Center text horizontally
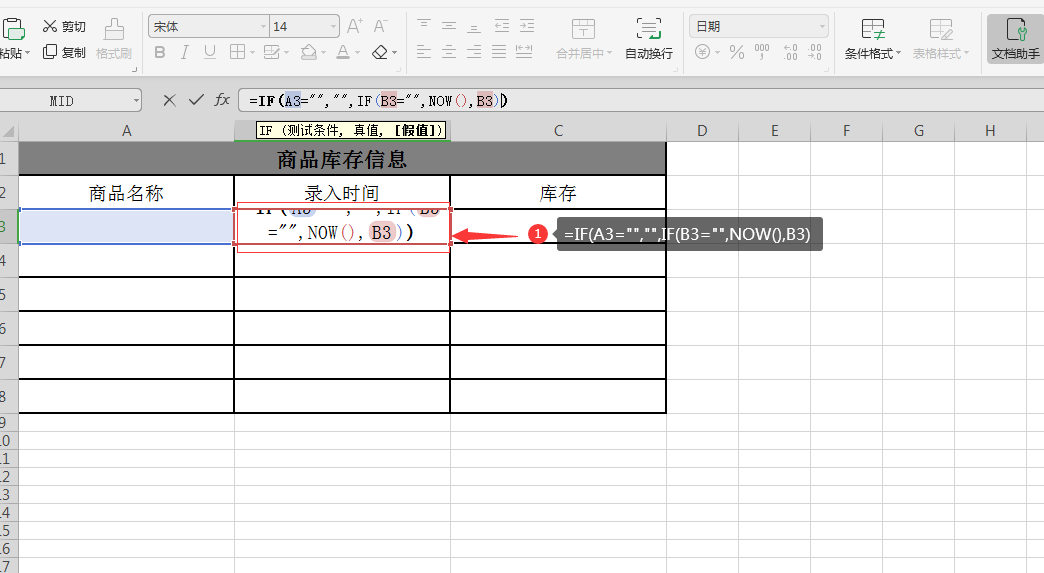The image size is (1044, 573). click(x=449, y=52)
